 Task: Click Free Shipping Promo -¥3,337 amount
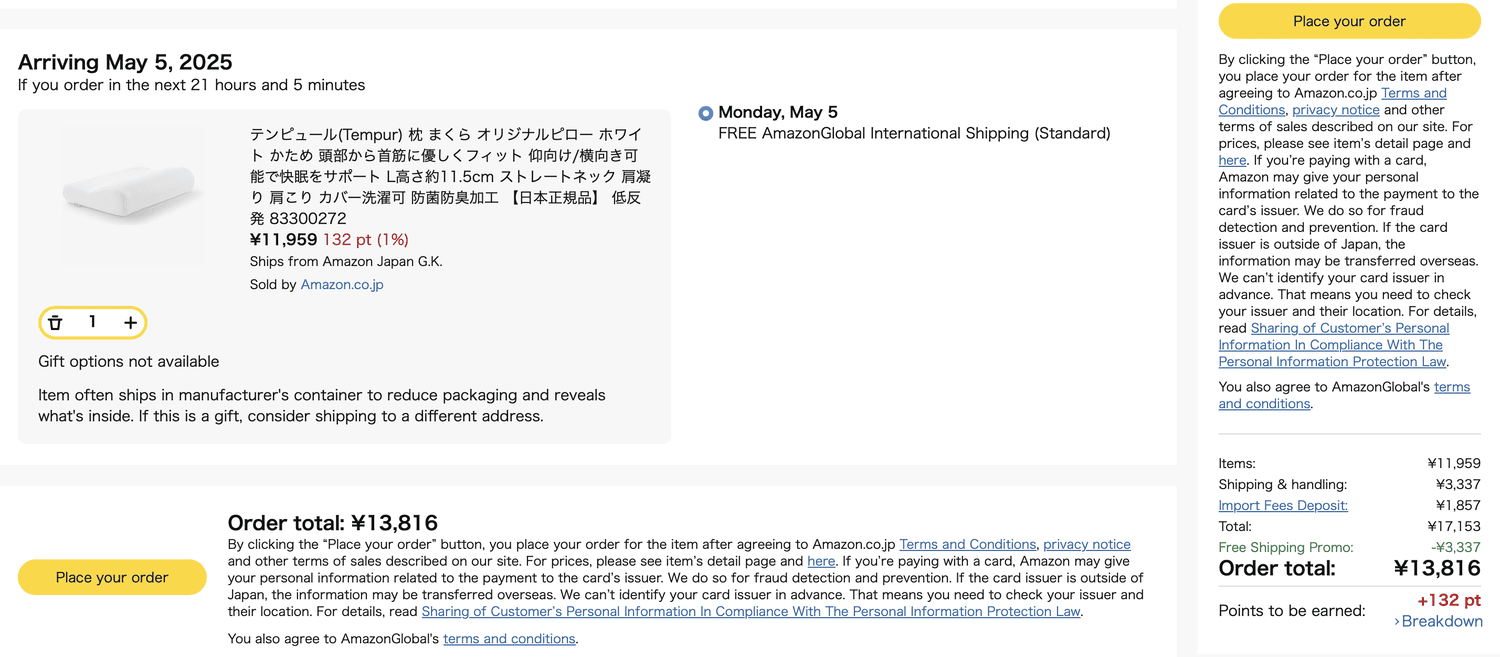pyautogui.click(x=1456, y=547)
